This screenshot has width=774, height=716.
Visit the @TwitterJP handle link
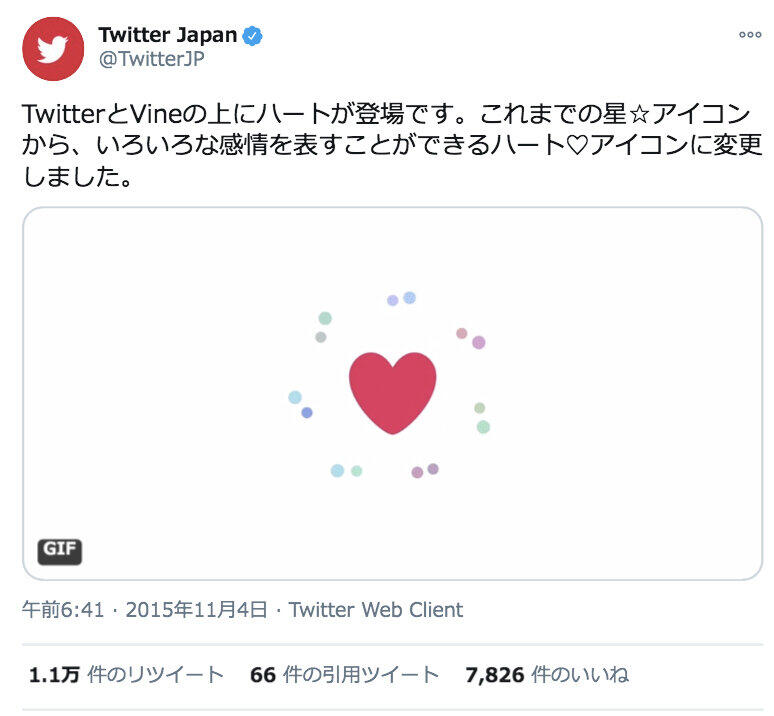click(x=151, y=58)
